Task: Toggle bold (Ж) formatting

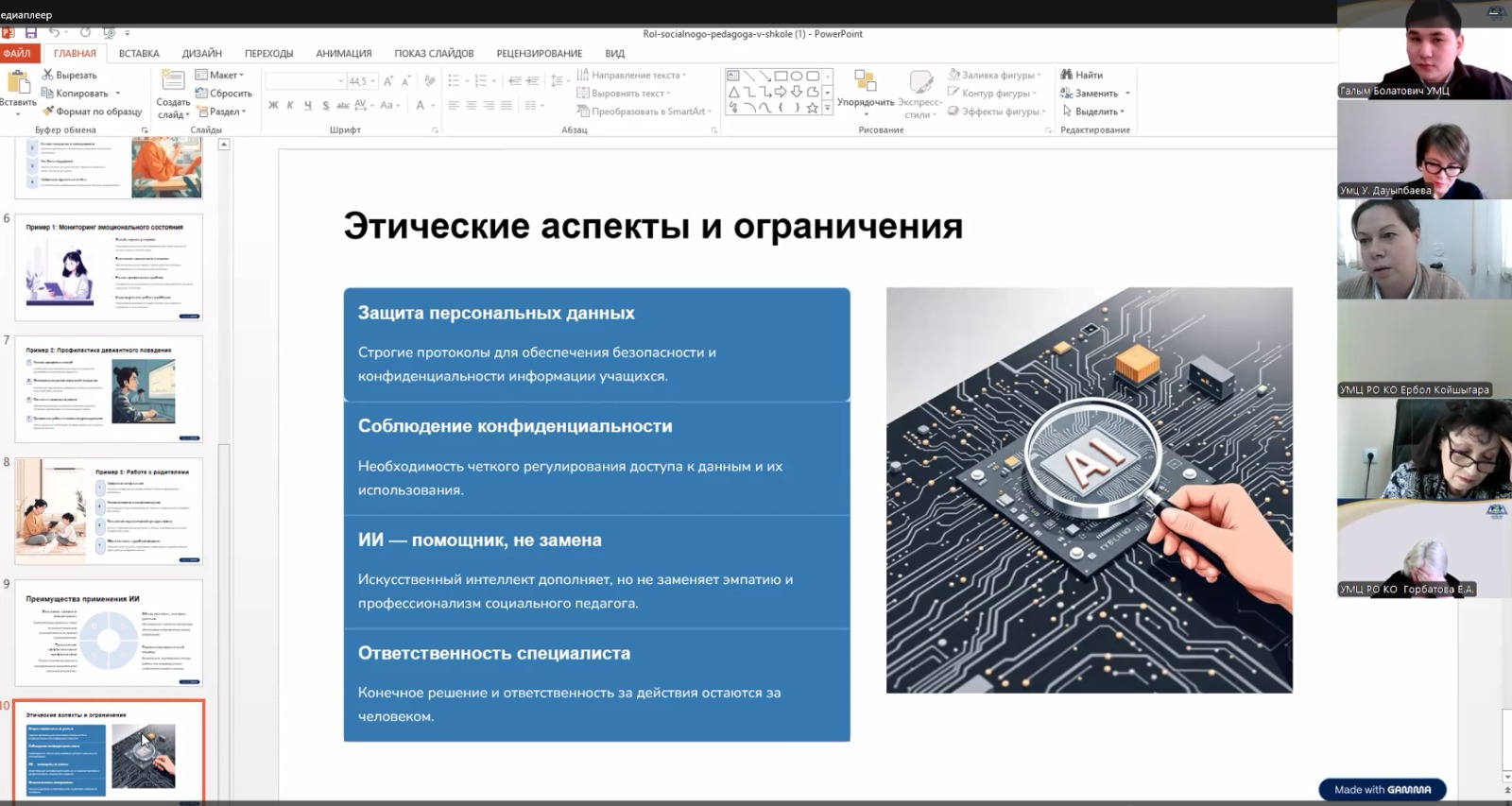Action: click(x=273, y=106)
